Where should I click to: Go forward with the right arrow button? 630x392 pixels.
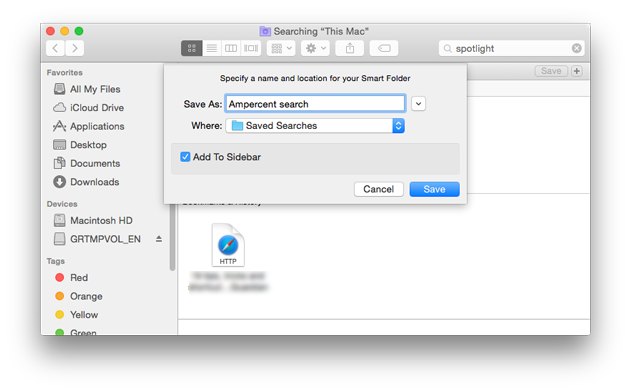[x=75, y=49]
